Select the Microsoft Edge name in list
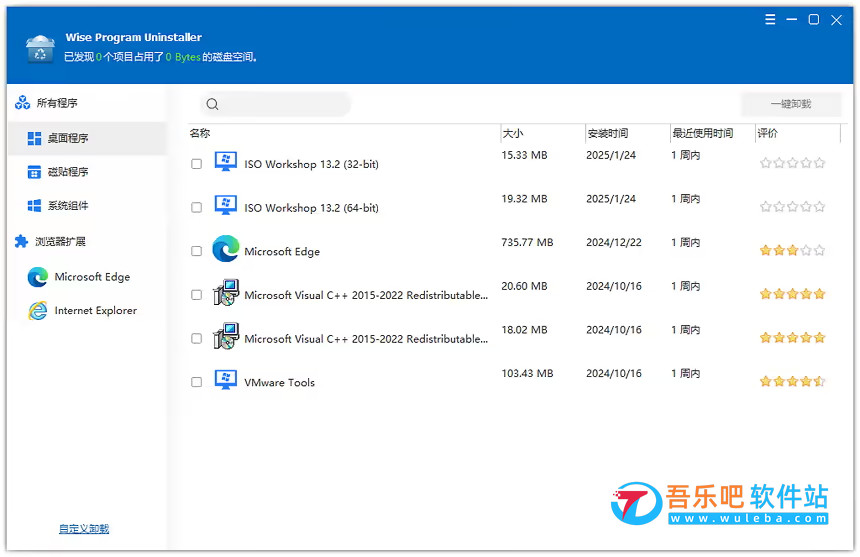 click(x=282, y=252)
